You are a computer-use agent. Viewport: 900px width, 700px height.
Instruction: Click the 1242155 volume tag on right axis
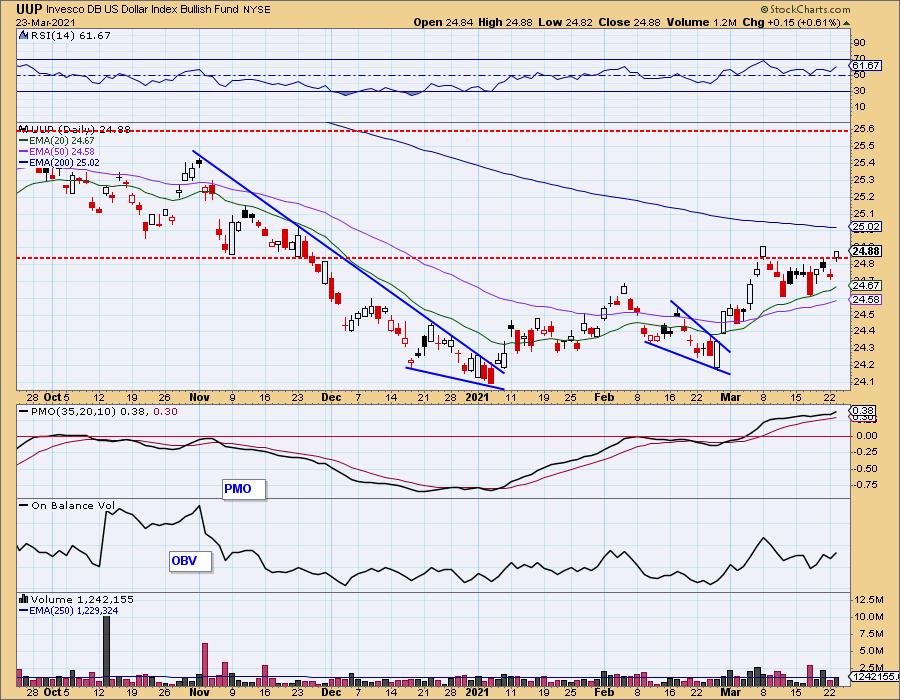pos(874,677)
